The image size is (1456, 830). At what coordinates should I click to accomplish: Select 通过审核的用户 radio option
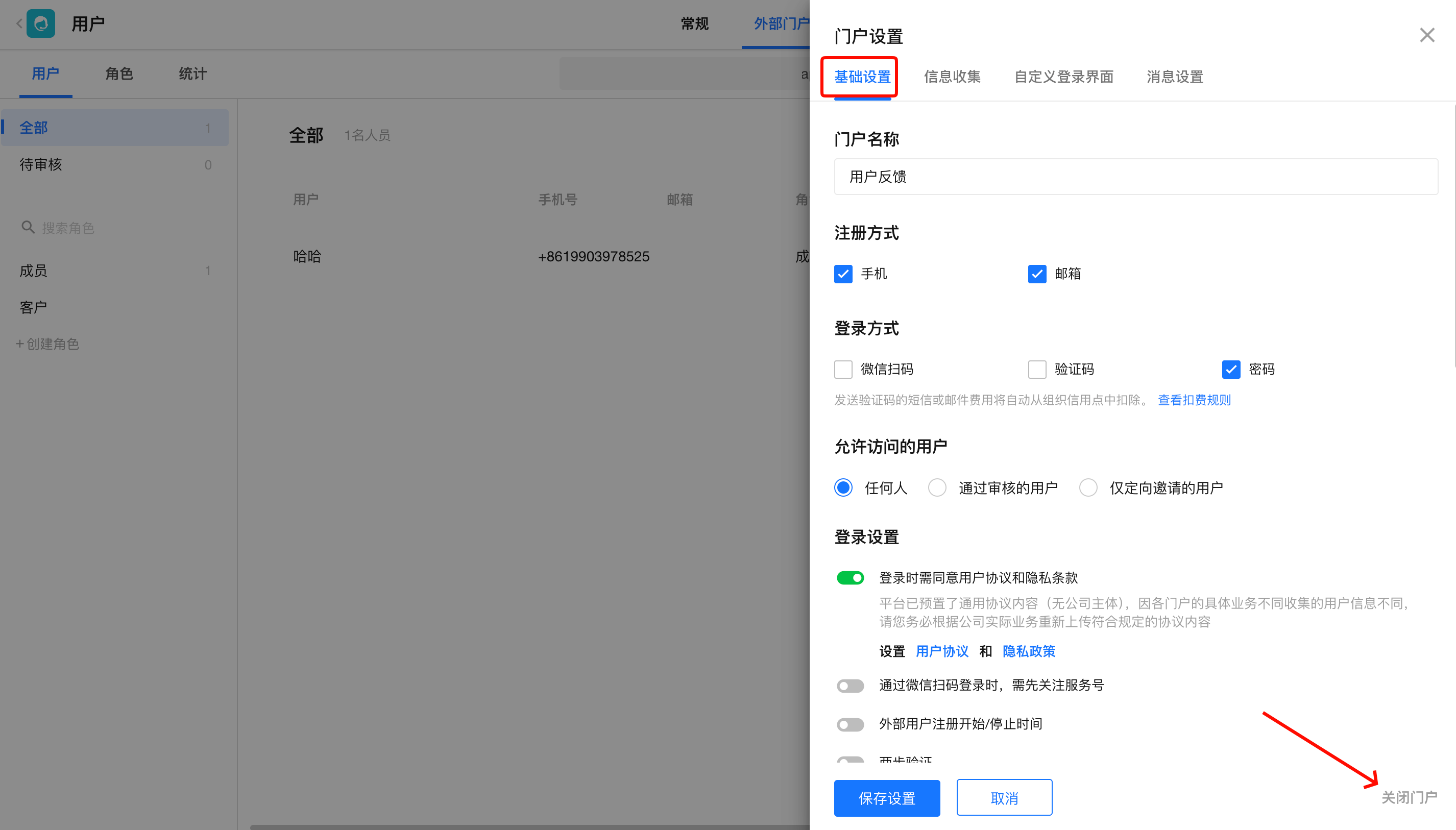937,488
